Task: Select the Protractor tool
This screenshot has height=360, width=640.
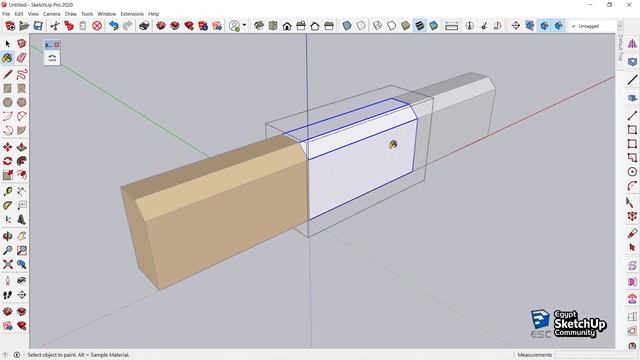Action: coord(7,206)
